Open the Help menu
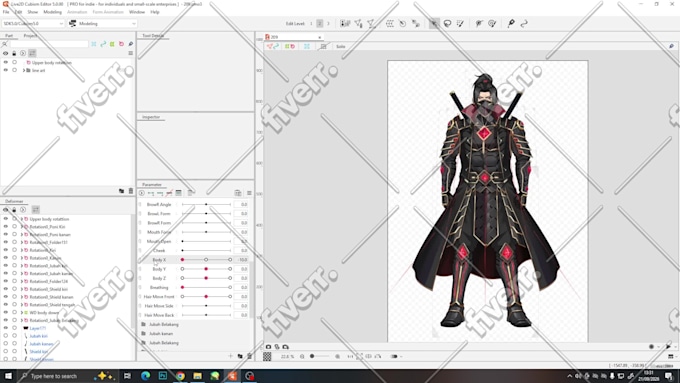Screen dimensions: 680x383 click(x=155, y=12)
